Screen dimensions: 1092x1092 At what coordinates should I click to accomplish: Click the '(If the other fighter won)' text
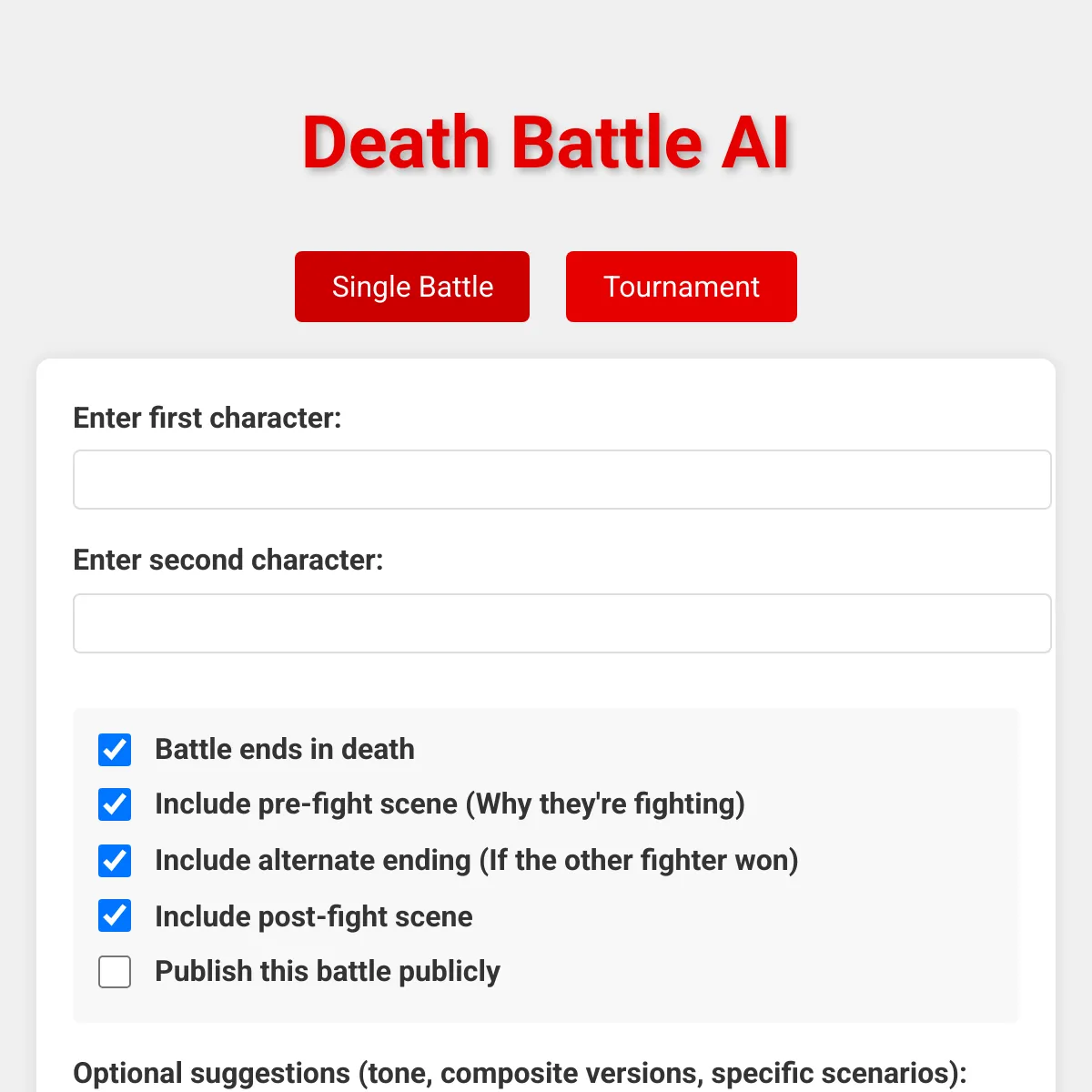click(x=639, y=860)
